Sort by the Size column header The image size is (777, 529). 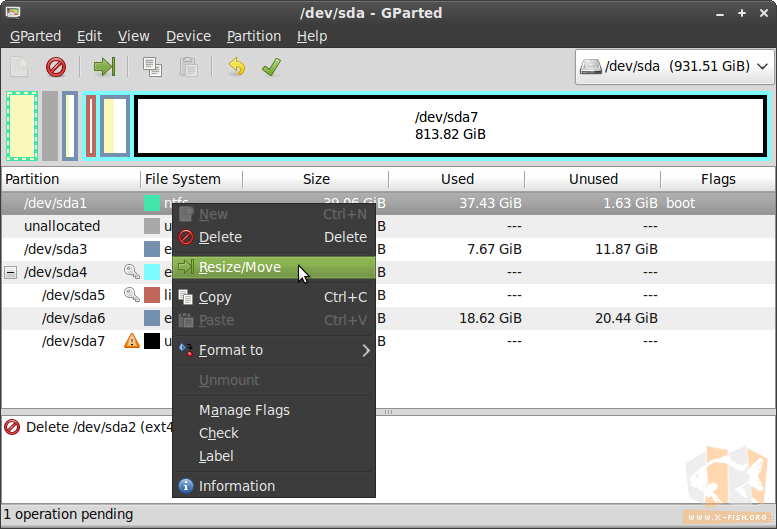(x=316, y=179)
